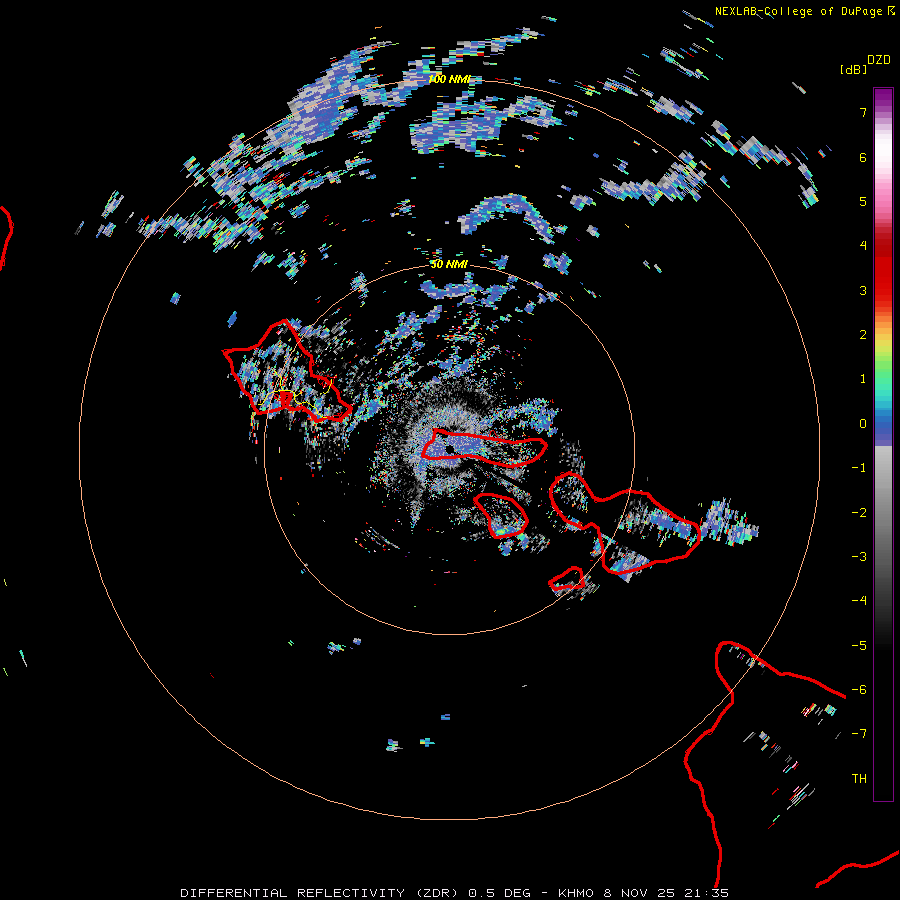Click the Molokai island outline around the radar

pyautogui.click(x=484, y=447)
